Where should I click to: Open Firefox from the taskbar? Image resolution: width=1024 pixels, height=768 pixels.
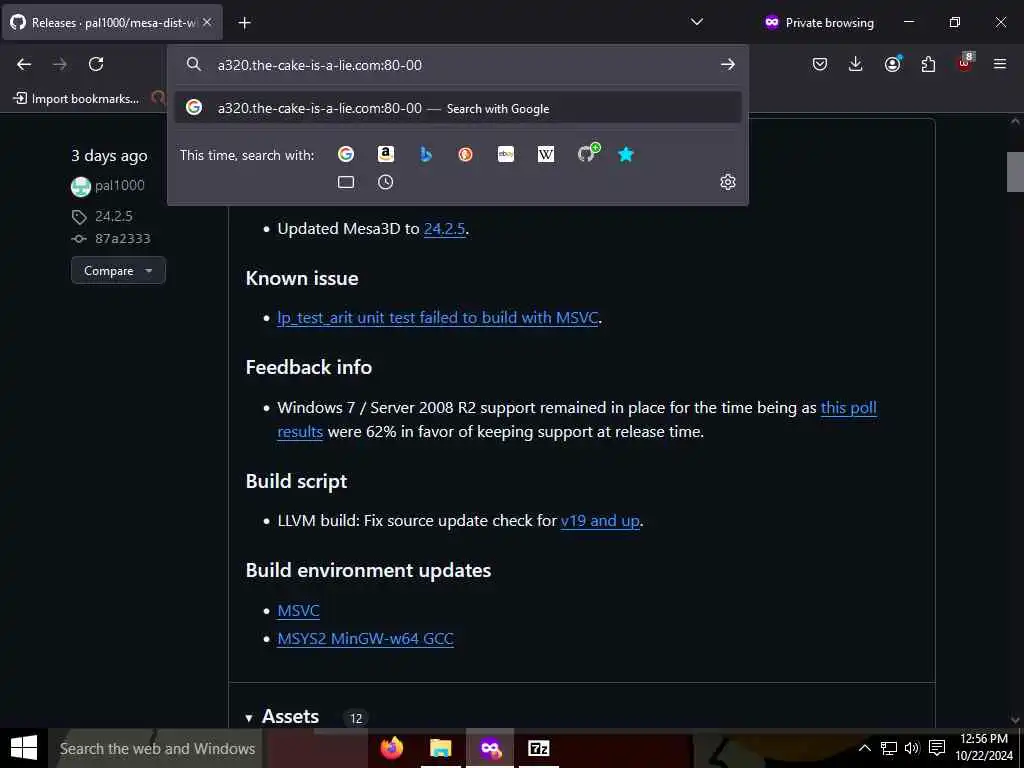tap(392, 748)
